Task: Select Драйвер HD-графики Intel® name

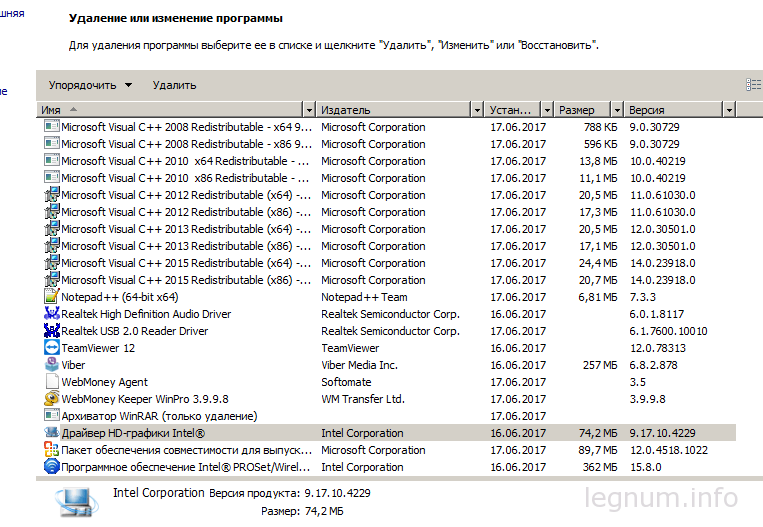Action: (133, 433)
